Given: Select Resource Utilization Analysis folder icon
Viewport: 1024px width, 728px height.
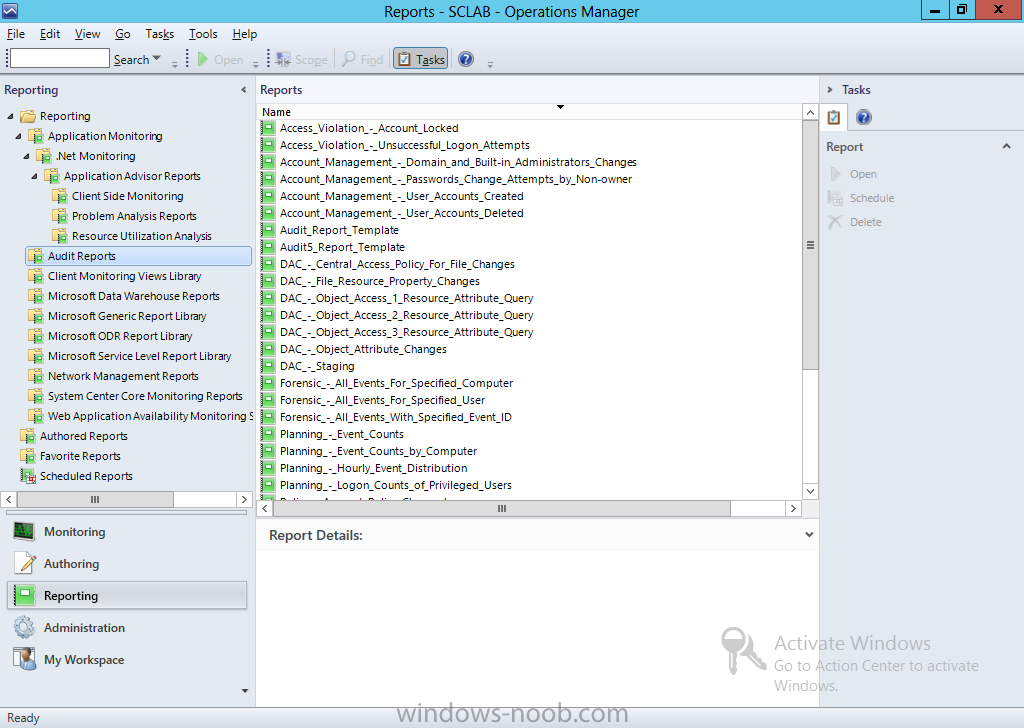Looking at the screenshot, I should 60,236.
